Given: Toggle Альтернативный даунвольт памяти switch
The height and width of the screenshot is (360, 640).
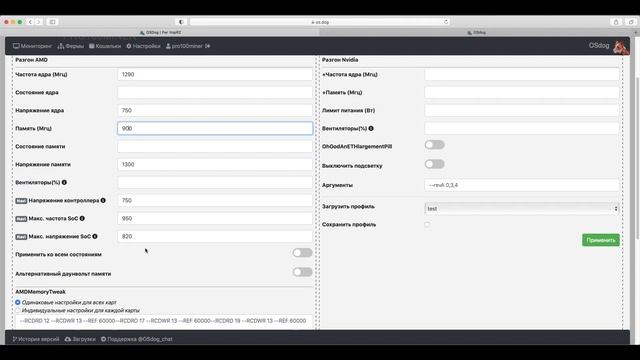Looking at the screenshot, I should point(302,272).
